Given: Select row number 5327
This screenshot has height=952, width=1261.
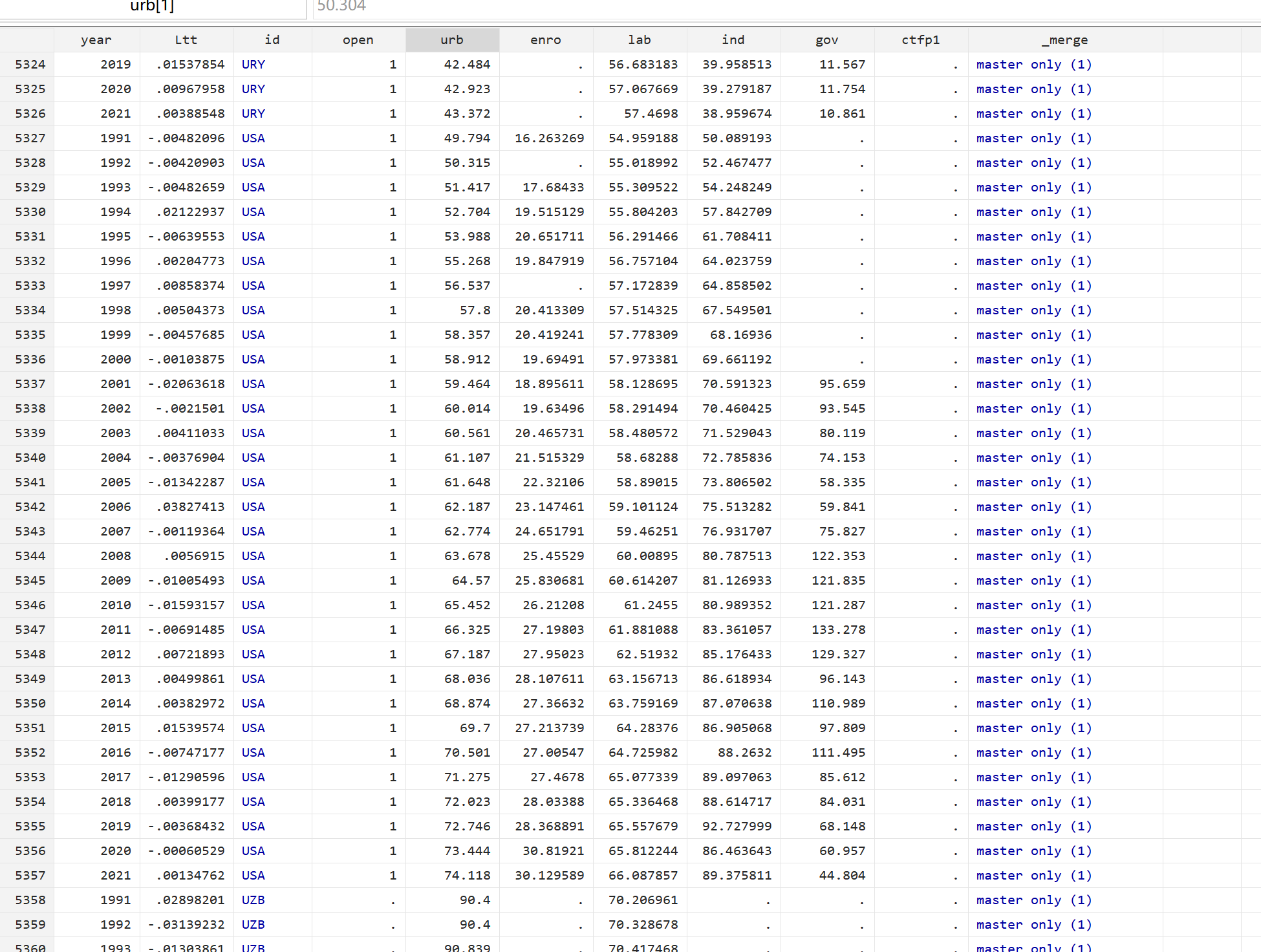Looking at the screenshot, I should pos(30,138).
